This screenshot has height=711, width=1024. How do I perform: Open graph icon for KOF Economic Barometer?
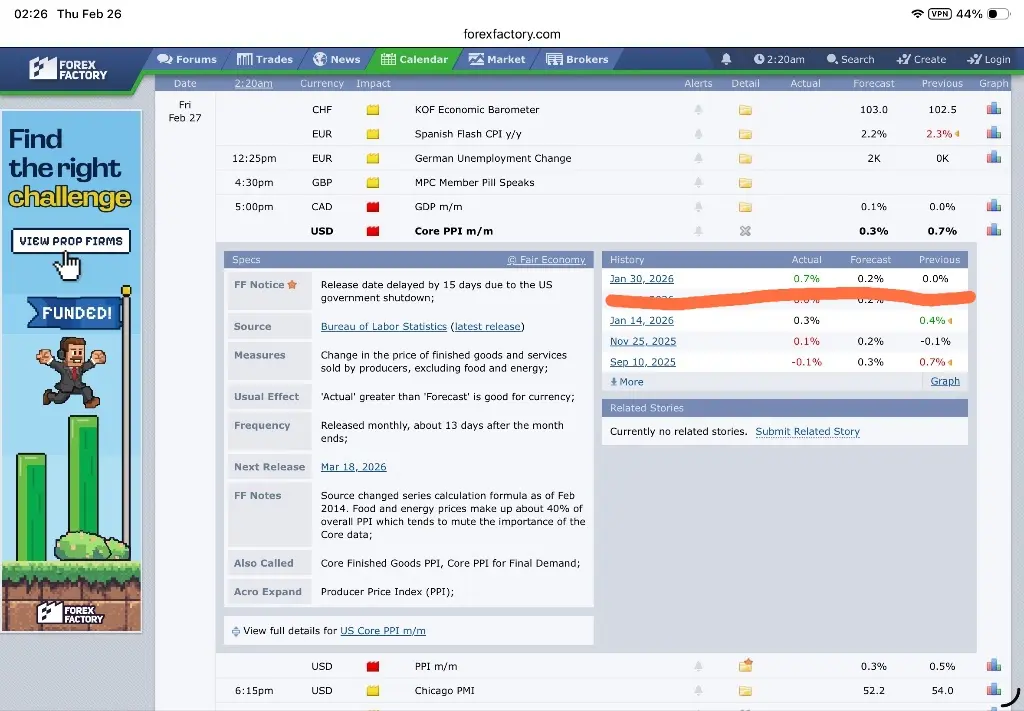click(x=994, y=108)
